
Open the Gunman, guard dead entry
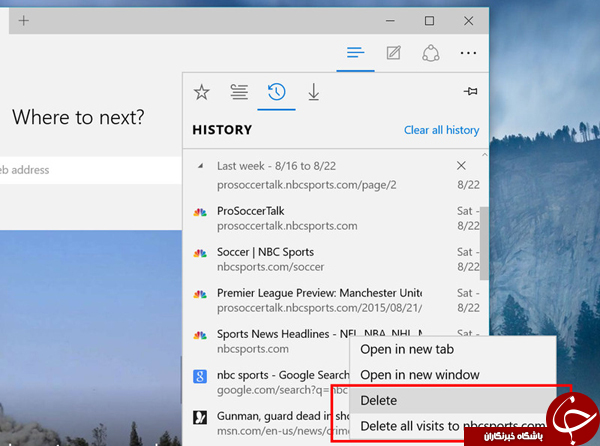pyautogui.click(x=267, y=423)
